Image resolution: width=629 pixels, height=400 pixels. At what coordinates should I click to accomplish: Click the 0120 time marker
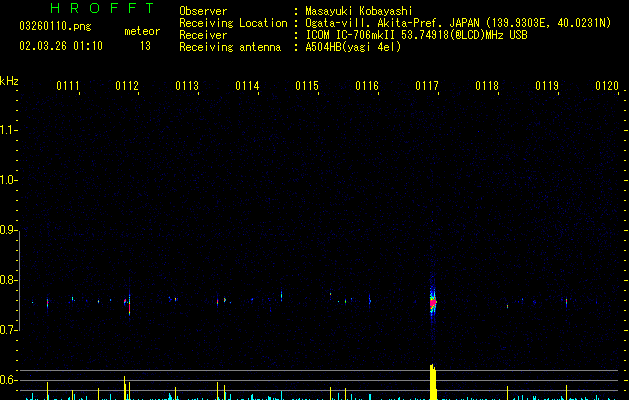click(x=607, y=86)
